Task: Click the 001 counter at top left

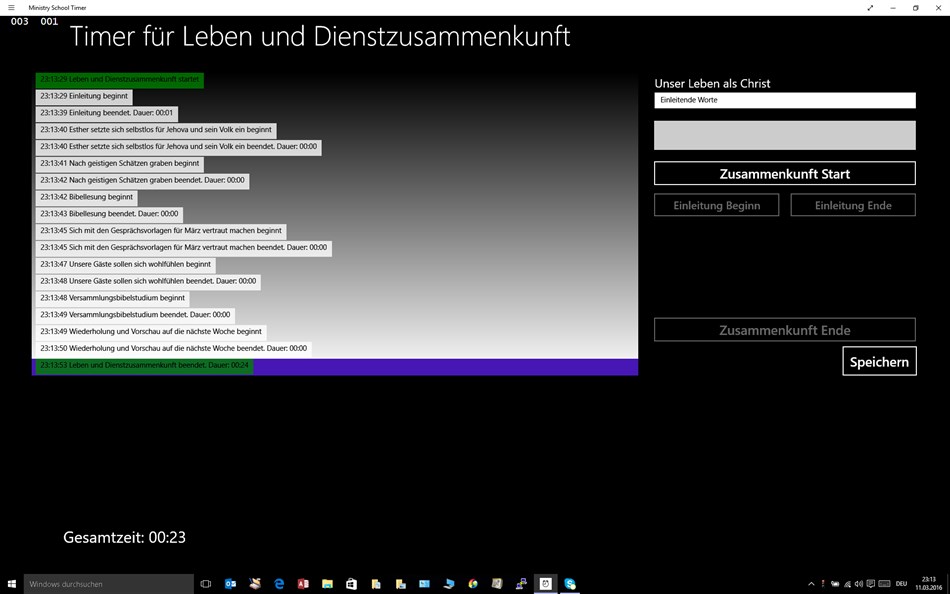Action: (49, 22)
